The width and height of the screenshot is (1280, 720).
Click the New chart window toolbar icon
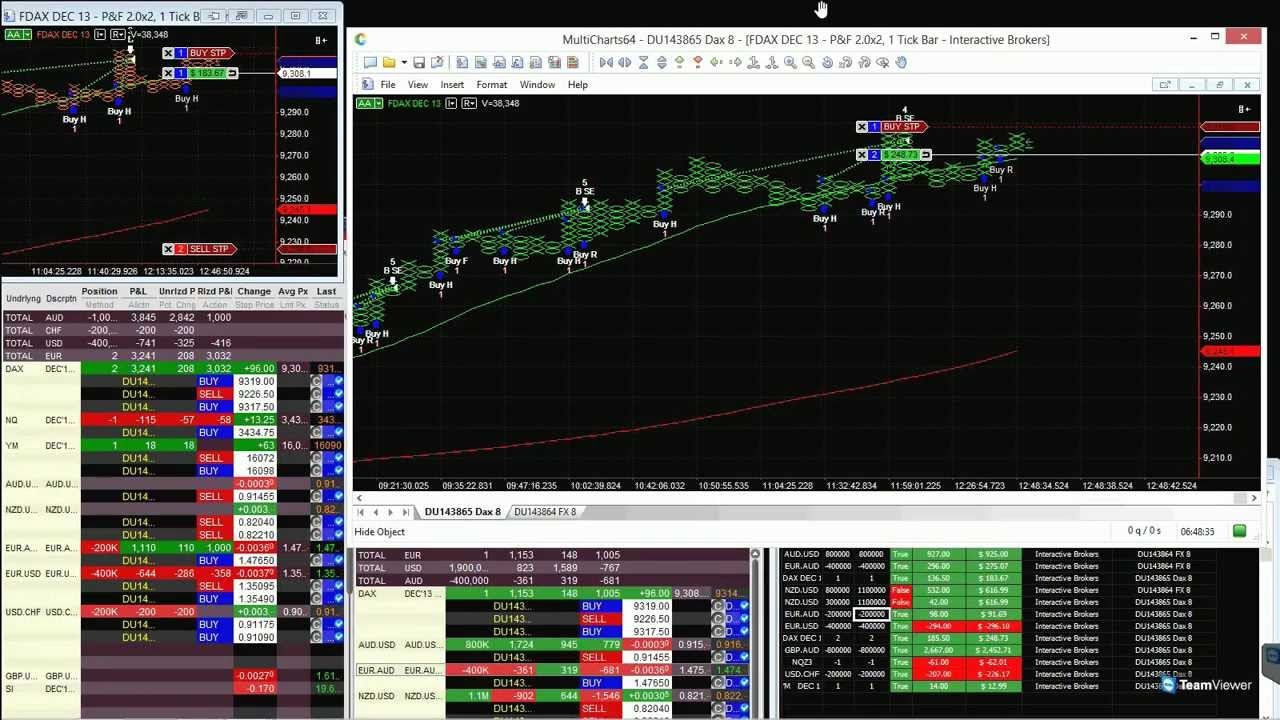[x=371, y=62]
